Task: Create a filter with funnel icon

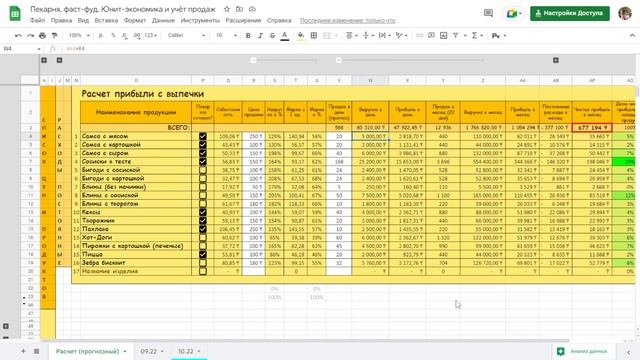Action: (456, 36)
